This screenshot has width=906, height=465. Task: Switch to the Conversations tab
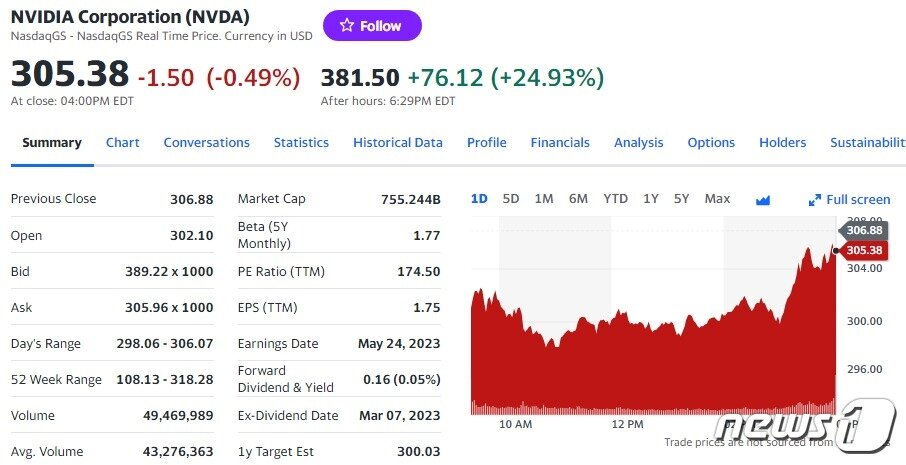[207, 143]
